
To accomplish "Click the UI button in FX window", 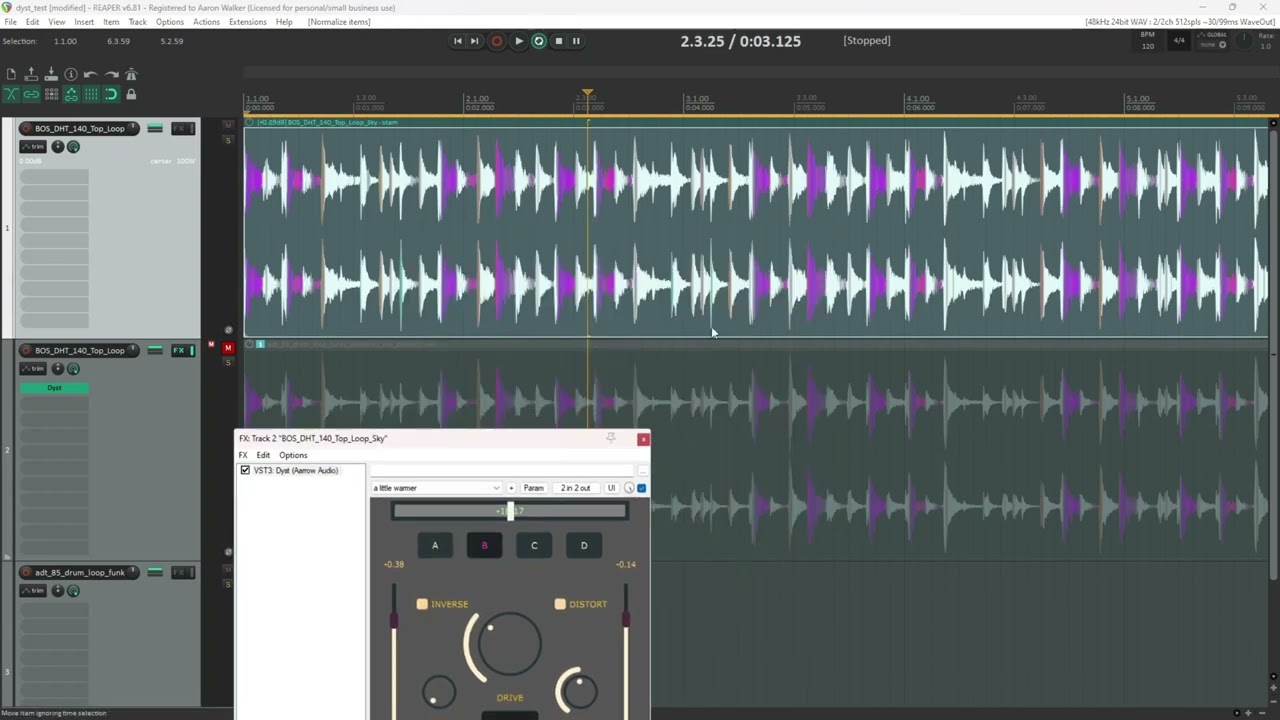I will point(611,488).
